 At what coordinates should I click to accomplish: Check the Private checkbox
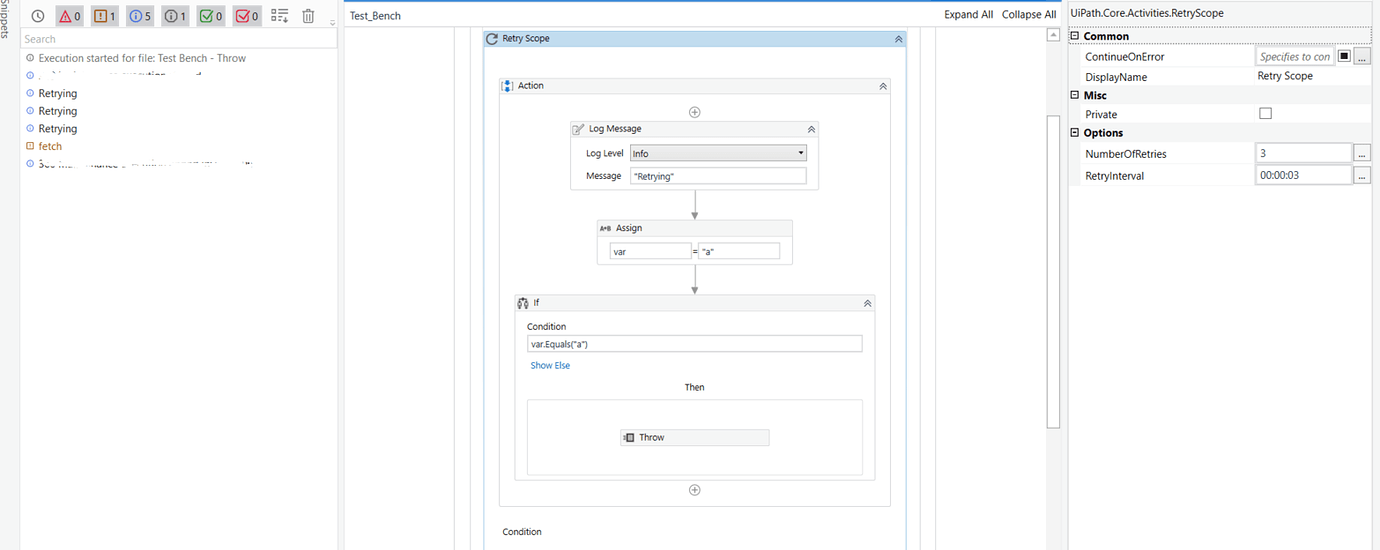[x=1265, y=114]
